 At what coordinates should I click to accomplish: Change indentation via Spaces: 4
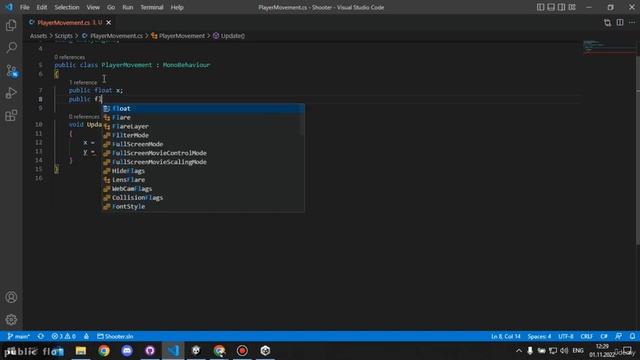coord(539,336)
